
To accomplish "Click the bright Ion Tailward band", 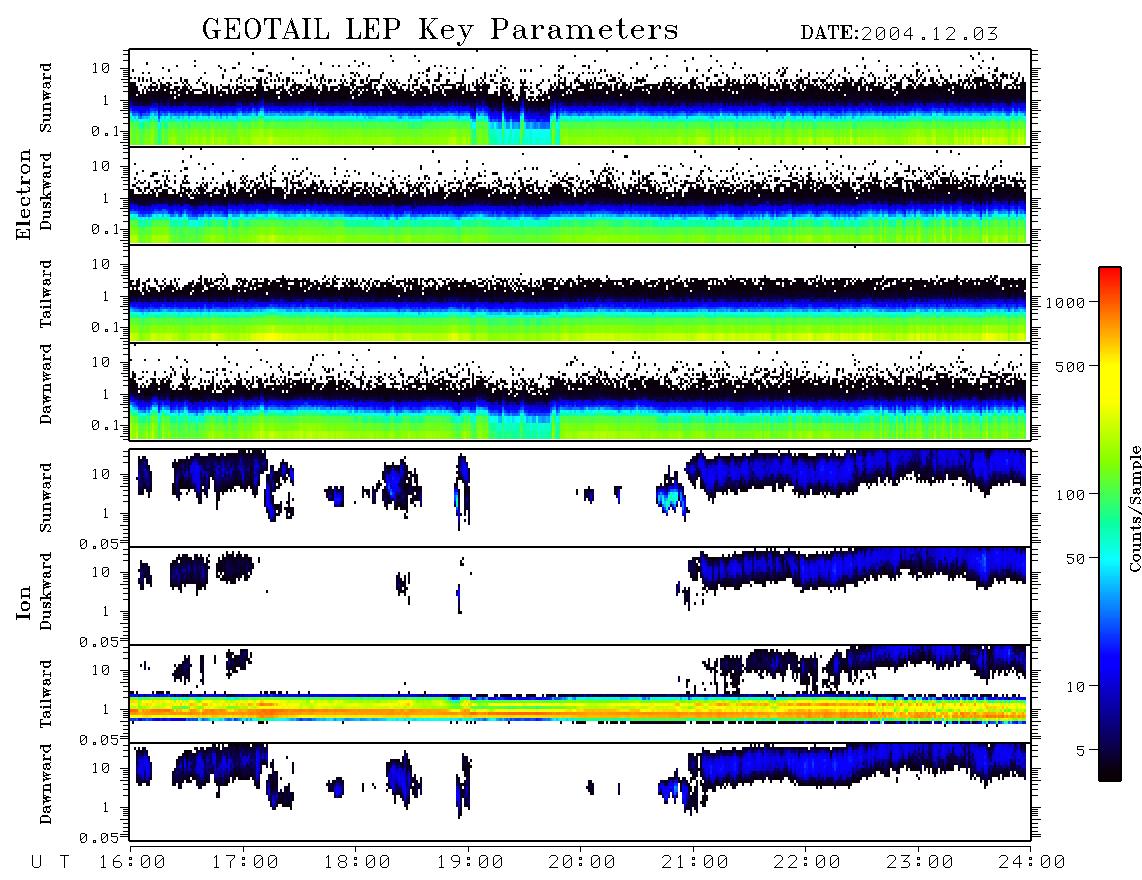I will coord(578,708).
